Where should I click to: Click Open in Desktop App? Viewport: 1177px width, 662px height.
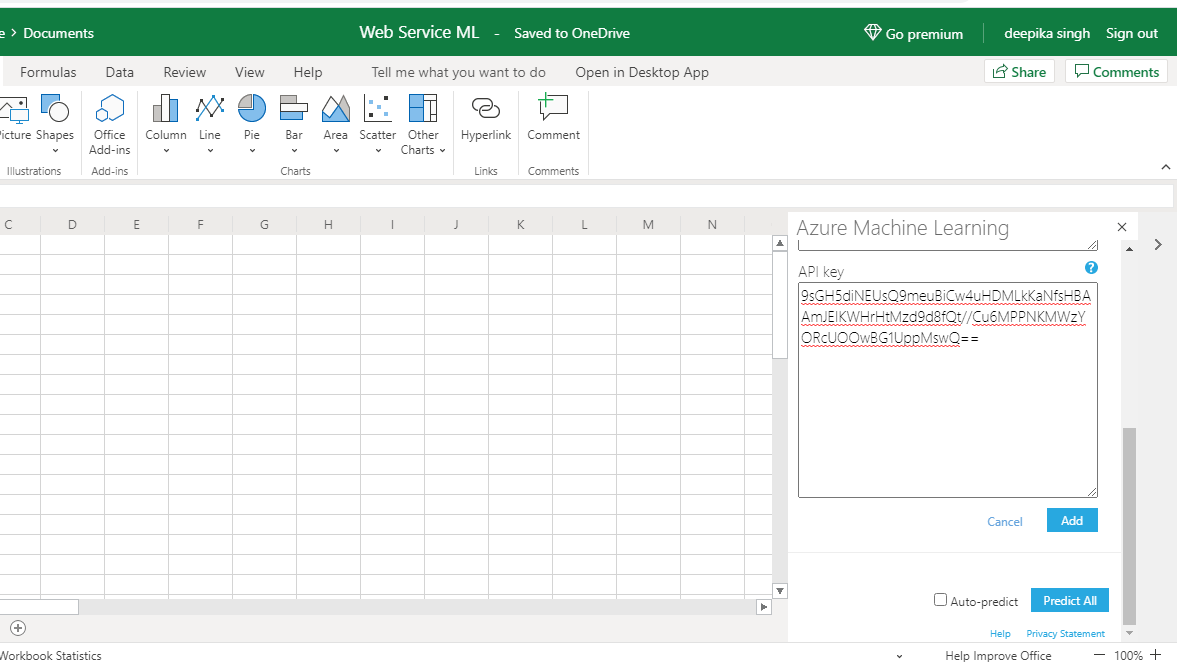[642, 72]
